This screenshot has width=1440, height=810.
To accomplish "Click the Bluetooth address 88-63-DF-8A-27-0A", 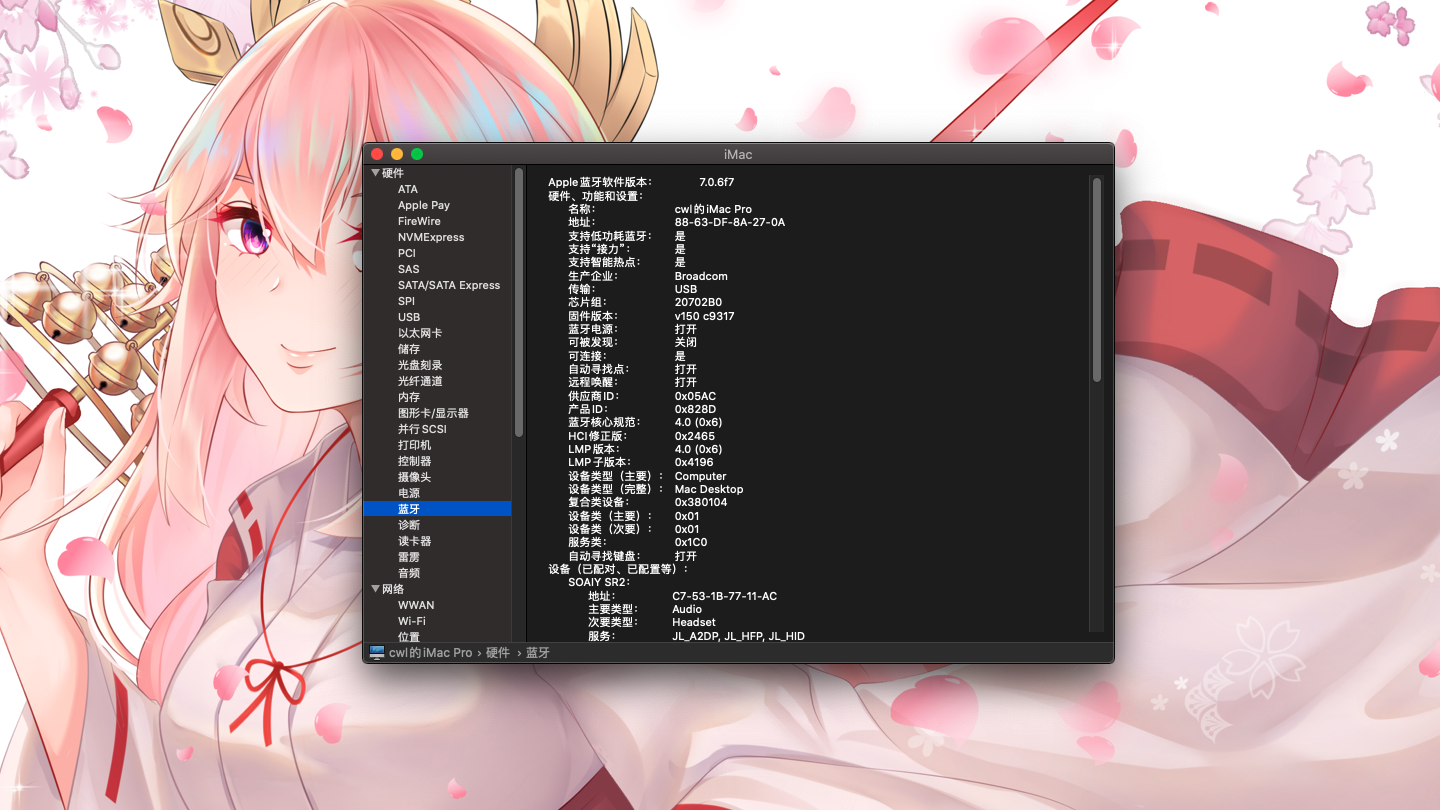I will click(x=730, y=222).
